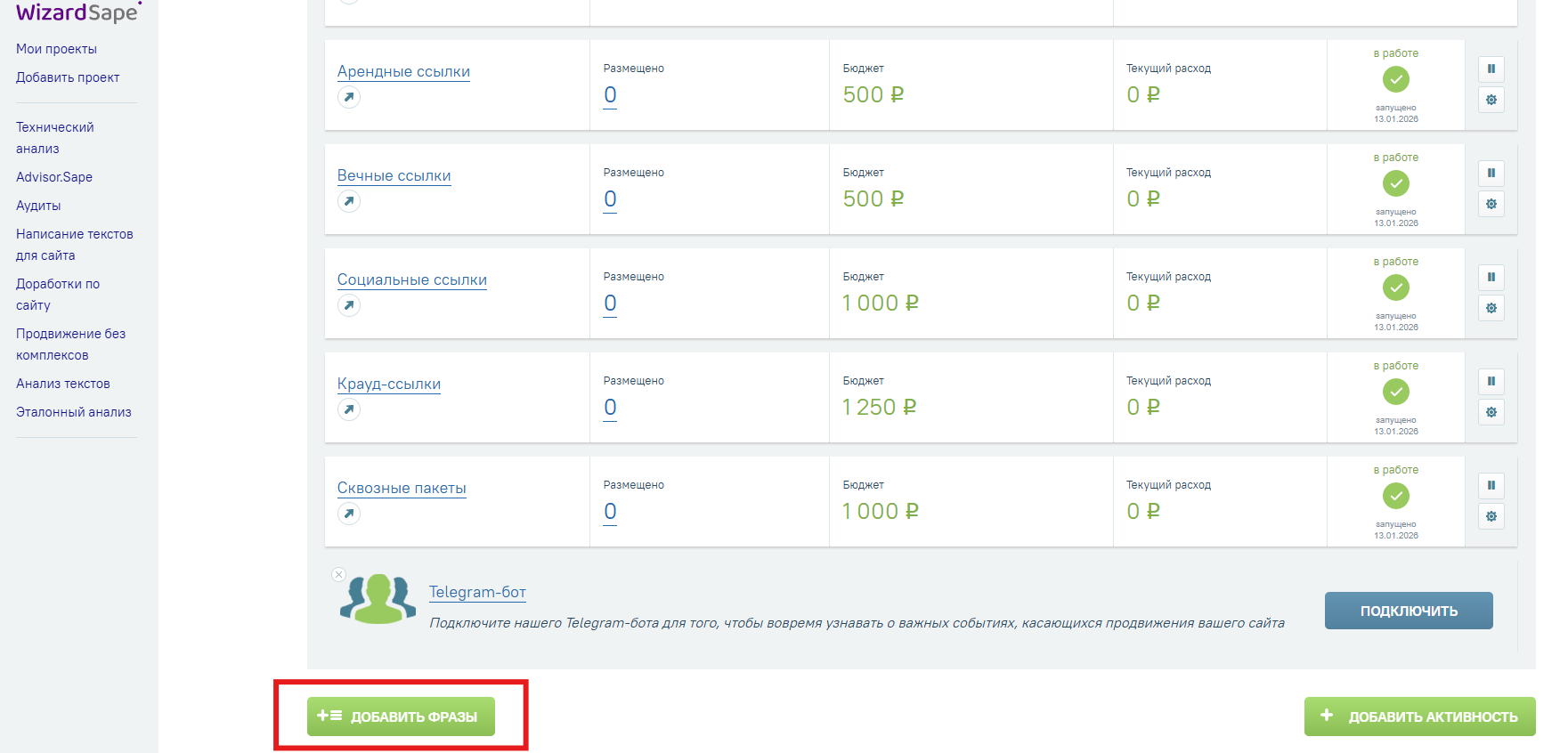Open the Крауд-ссылки link
The image size is (1568, 753).
[389, 384]
